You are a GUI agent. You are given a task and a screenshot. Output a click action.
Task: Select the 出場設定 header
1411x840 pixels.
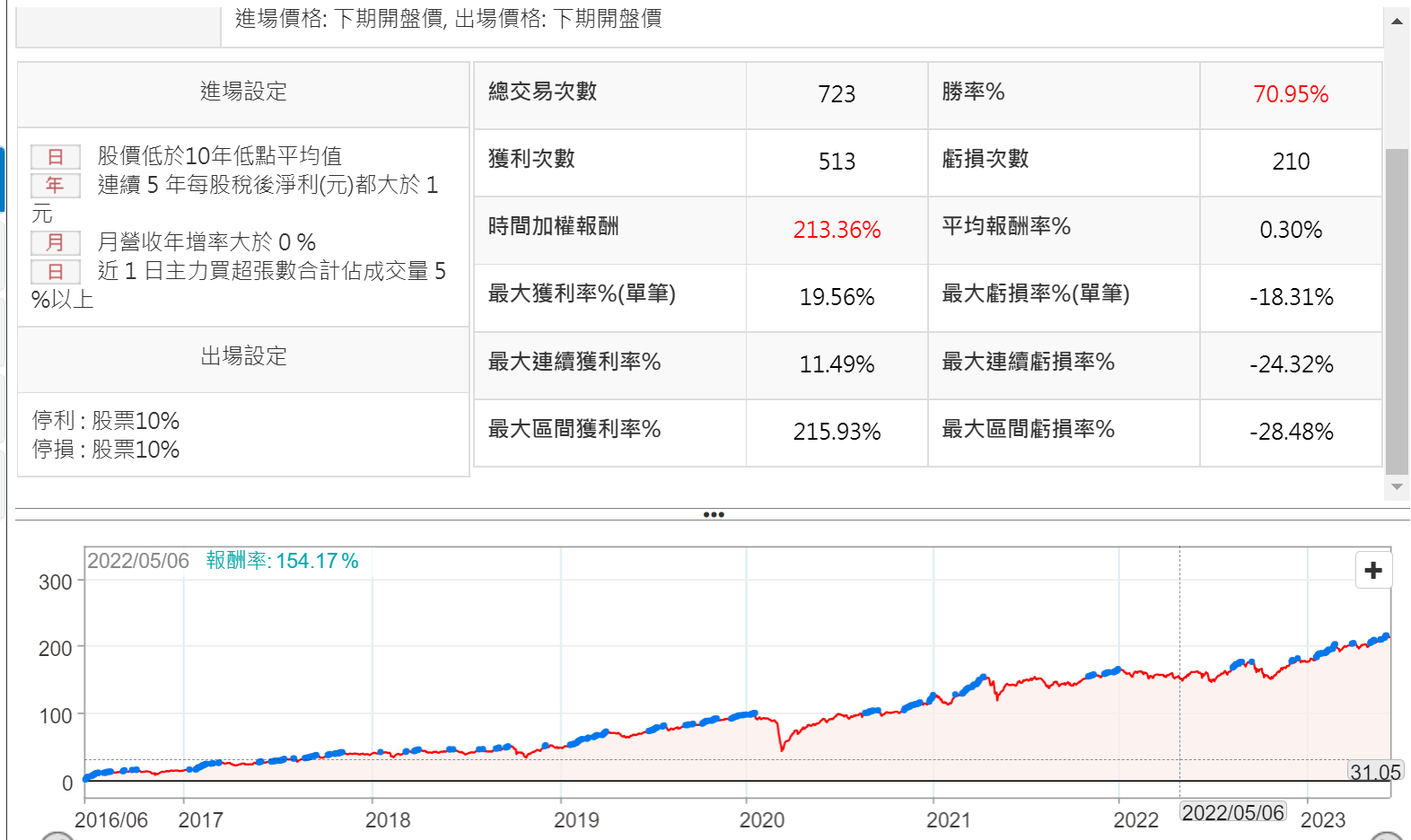pyautogui.click(x=243, y=356)
